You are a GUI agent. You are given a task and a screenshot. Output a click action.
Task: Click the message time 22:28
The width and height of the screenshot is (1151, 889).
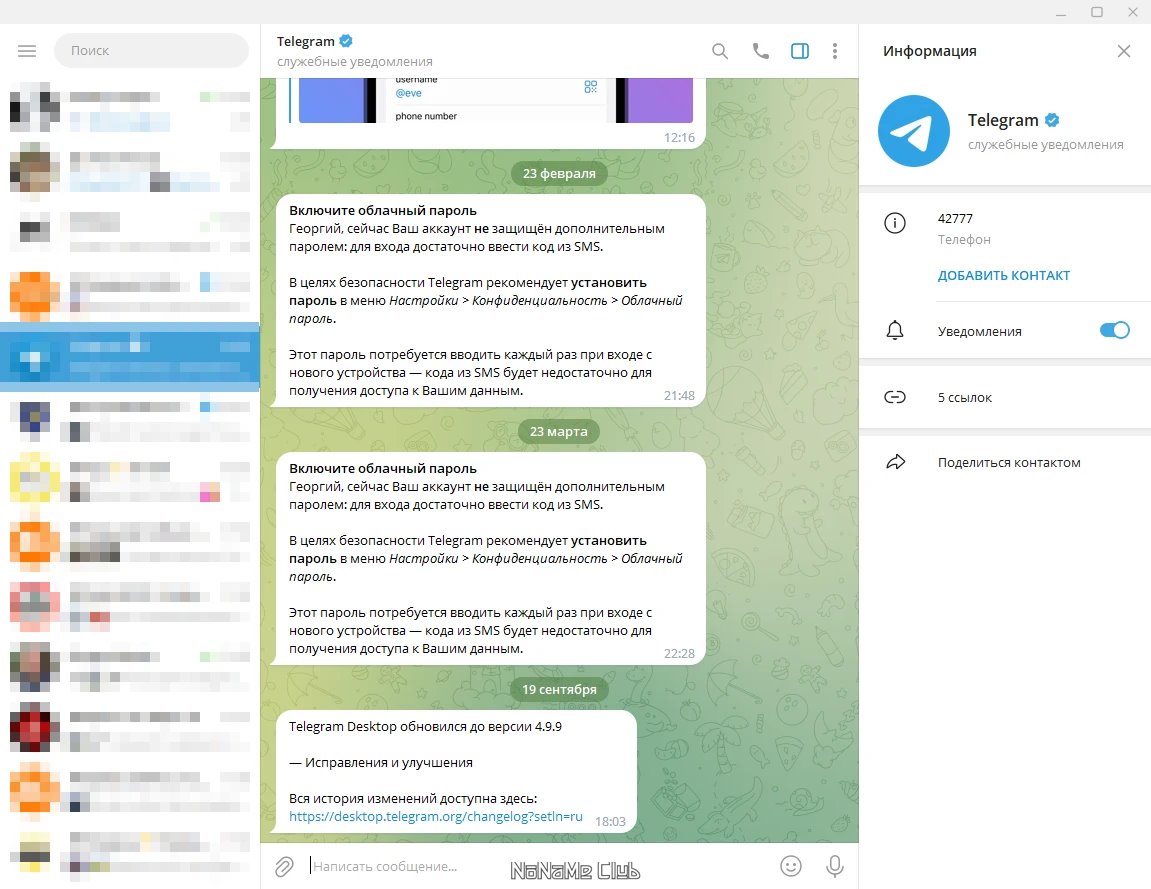[x=679, y=653]
